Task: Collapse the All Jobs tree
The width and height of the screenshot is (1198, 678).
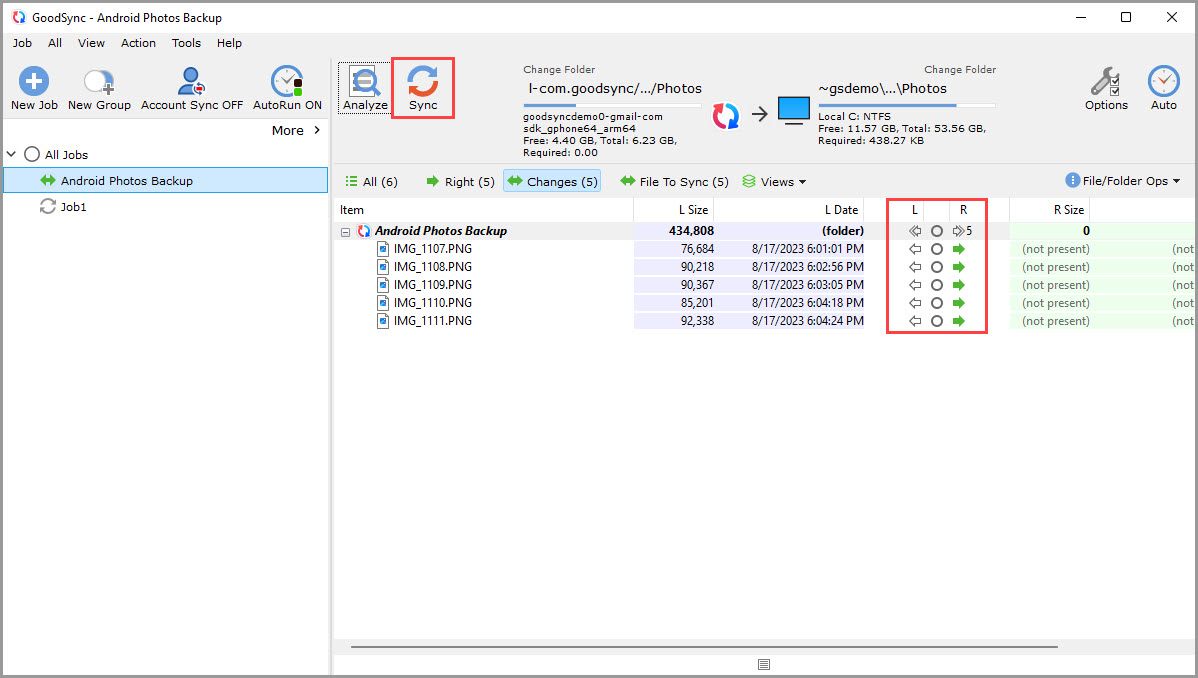Action: click(11, 154)
